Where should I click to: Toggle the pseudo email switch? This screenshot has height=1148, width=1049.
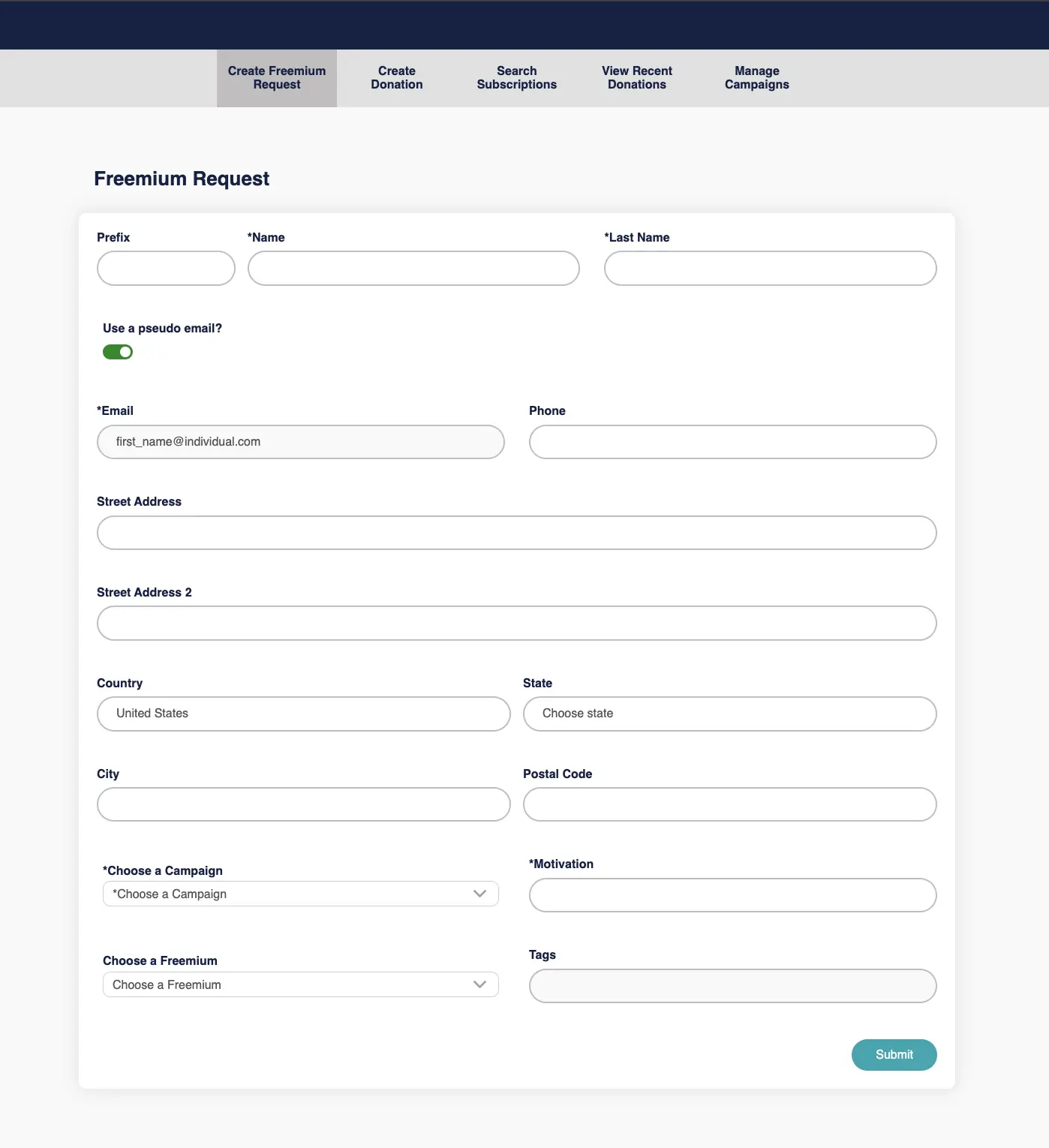click(118, 352)
